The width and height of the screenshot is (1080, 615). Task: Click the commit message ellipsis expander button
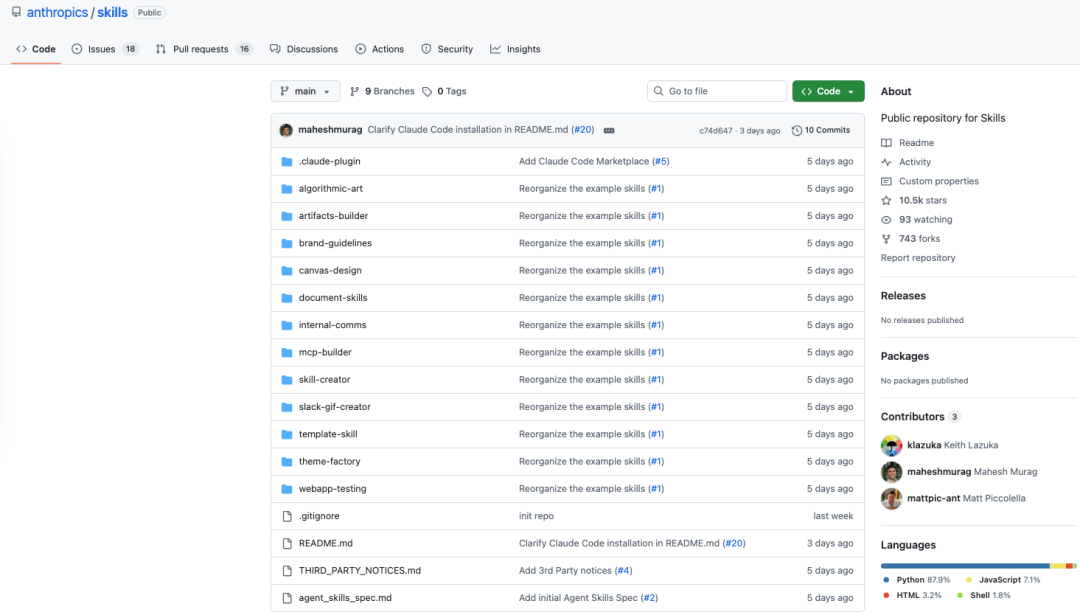pyautogui.click(x=609, y=130)
